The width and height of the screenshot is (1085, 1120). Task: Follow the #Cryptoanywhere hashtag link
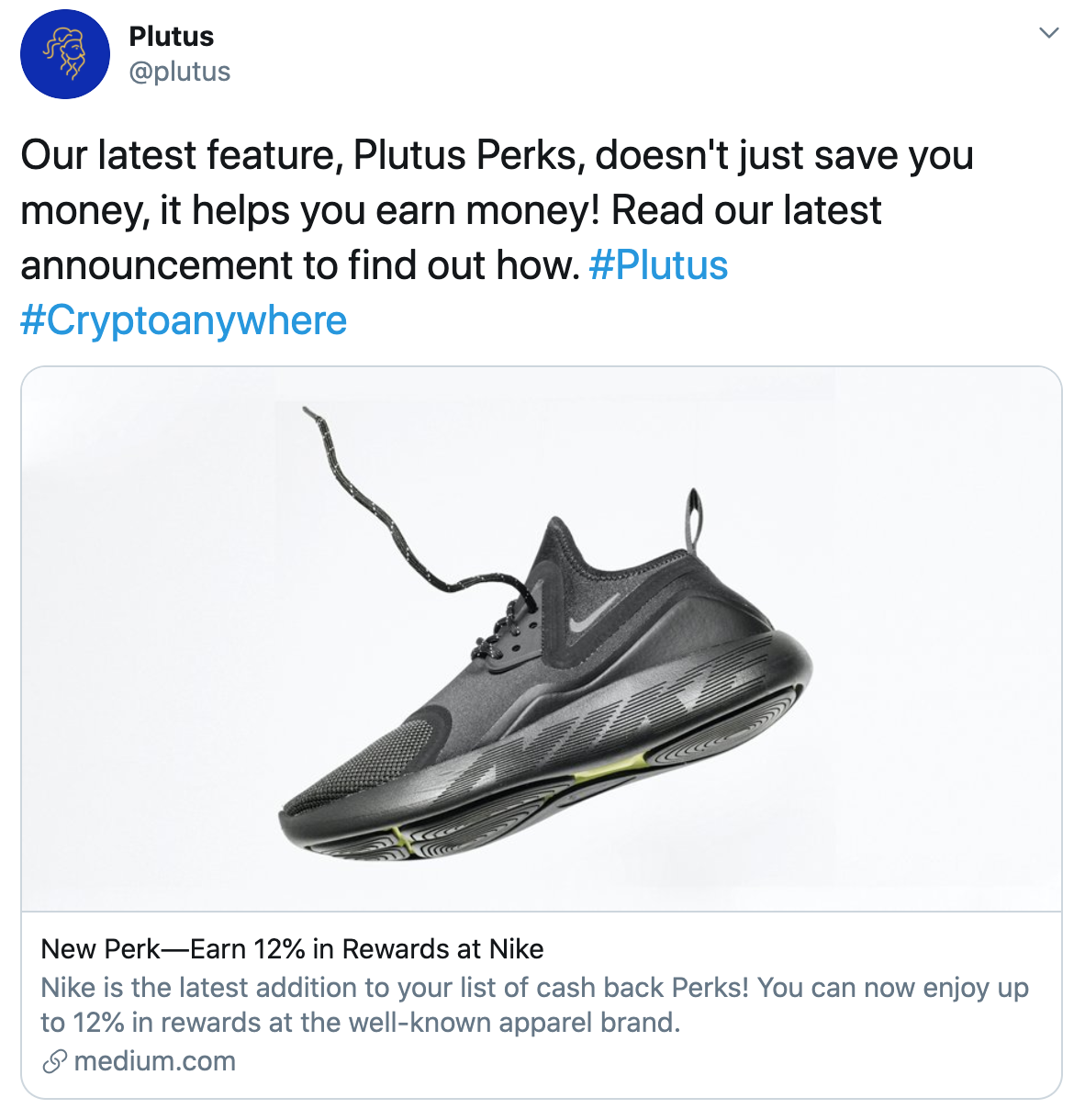pyautogui.click(x=184, y=320)
